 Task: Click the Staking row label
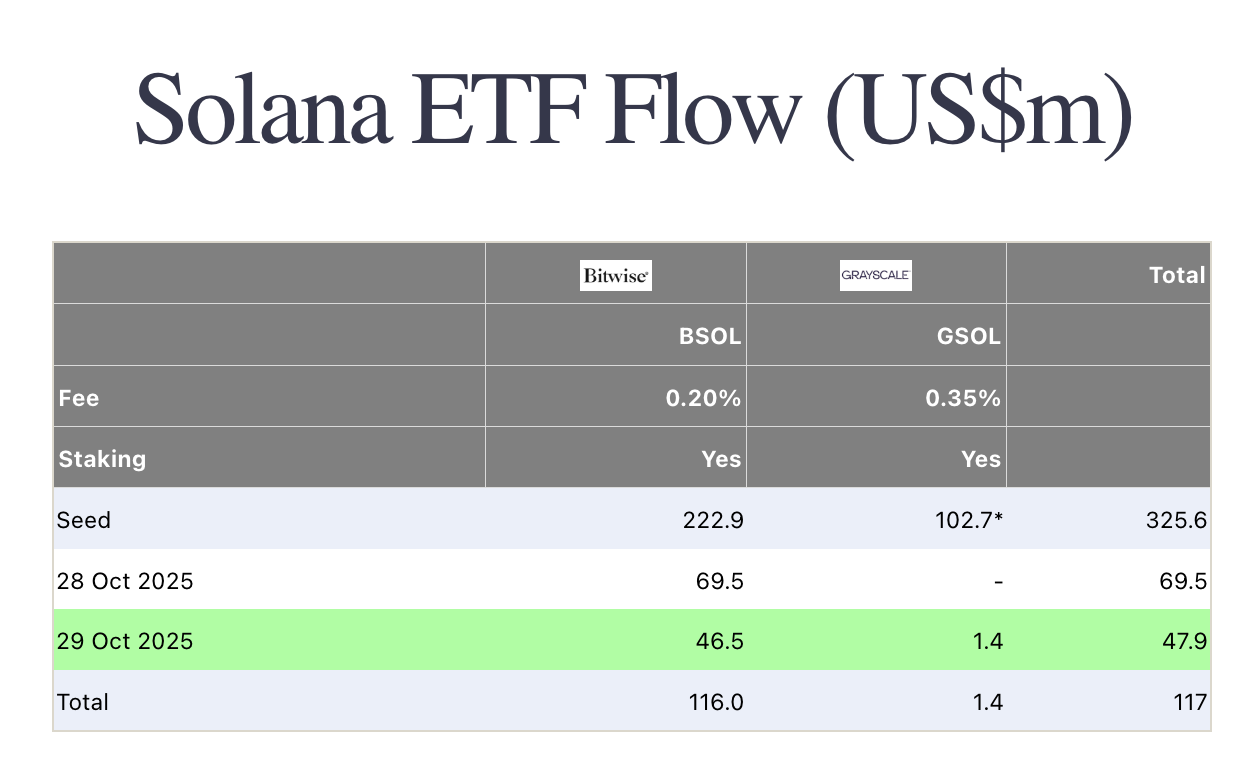point(102,458)
